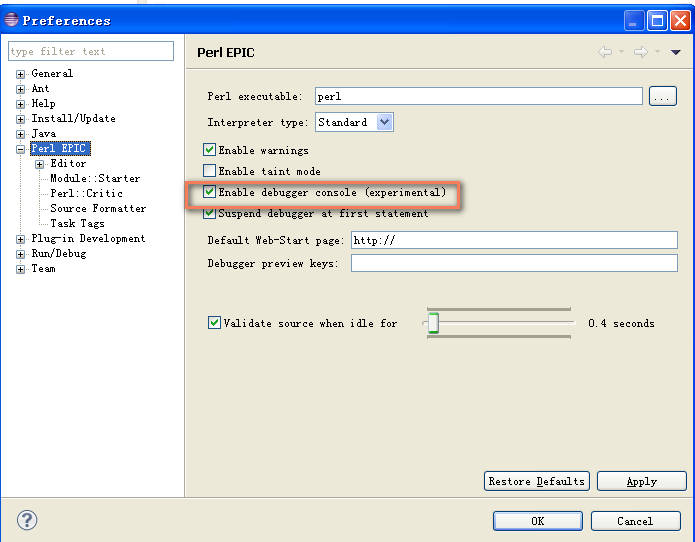Click Restore Defaults button

(x=536, y=481)
